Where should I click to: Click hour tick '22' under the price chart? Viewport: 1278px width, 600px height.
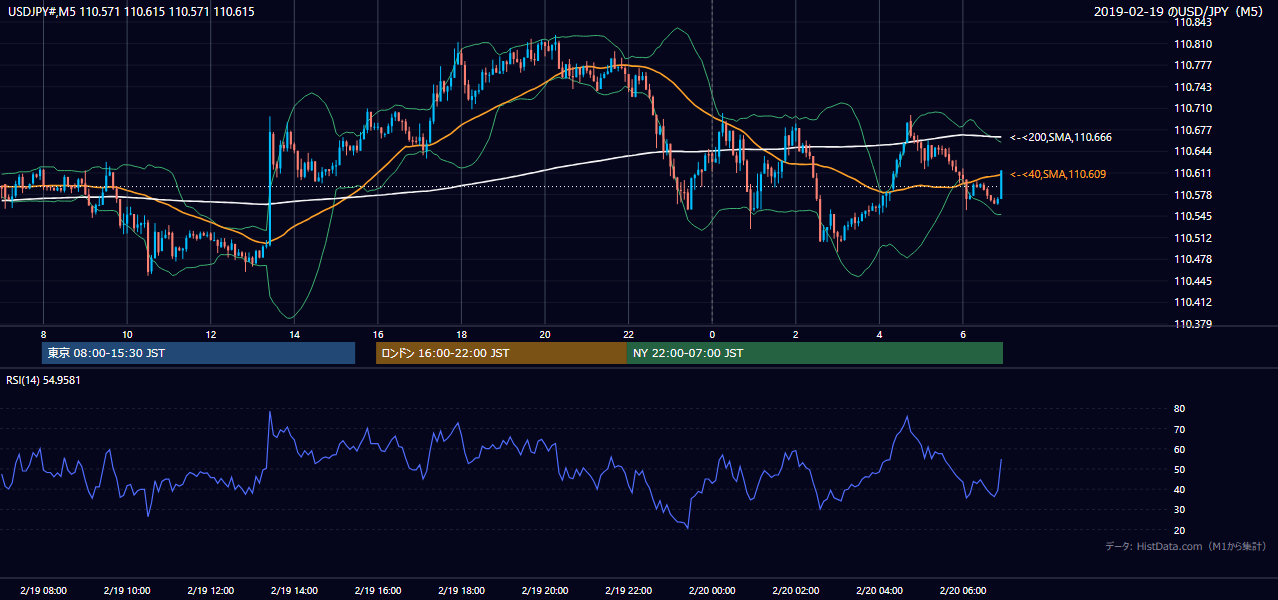(628, 334)
